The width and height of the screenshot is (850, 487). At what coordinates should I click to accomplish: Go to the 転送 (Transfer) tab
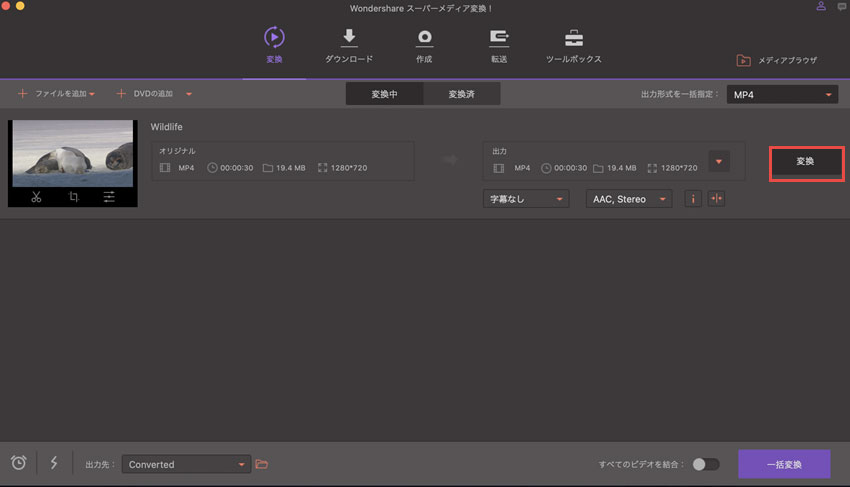[499, 46]
